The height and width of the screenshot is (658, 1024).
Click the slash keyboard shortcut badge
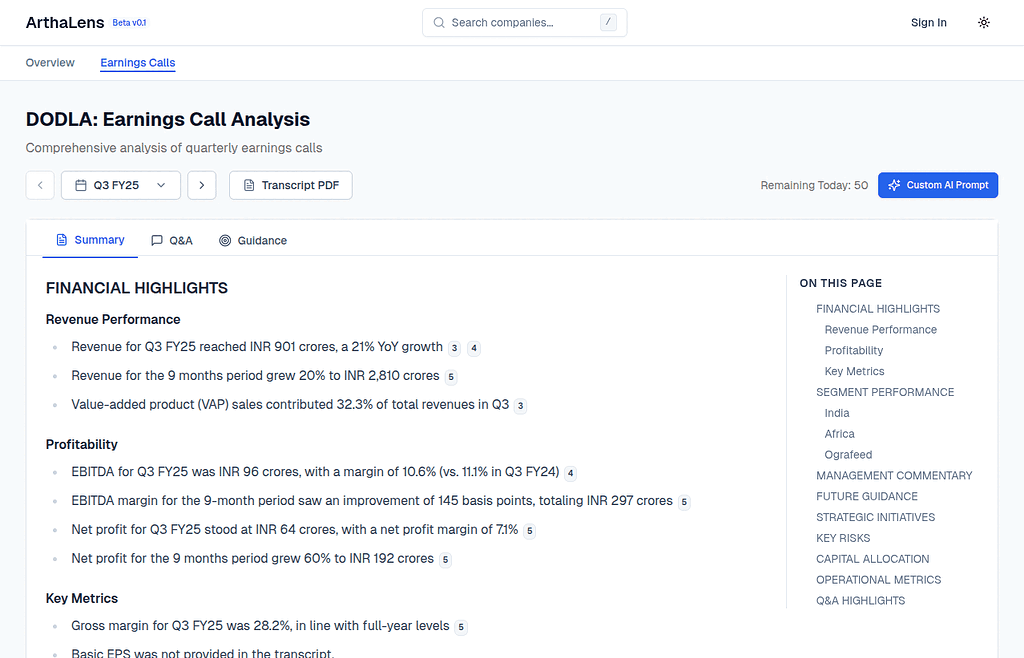[608, 23]
